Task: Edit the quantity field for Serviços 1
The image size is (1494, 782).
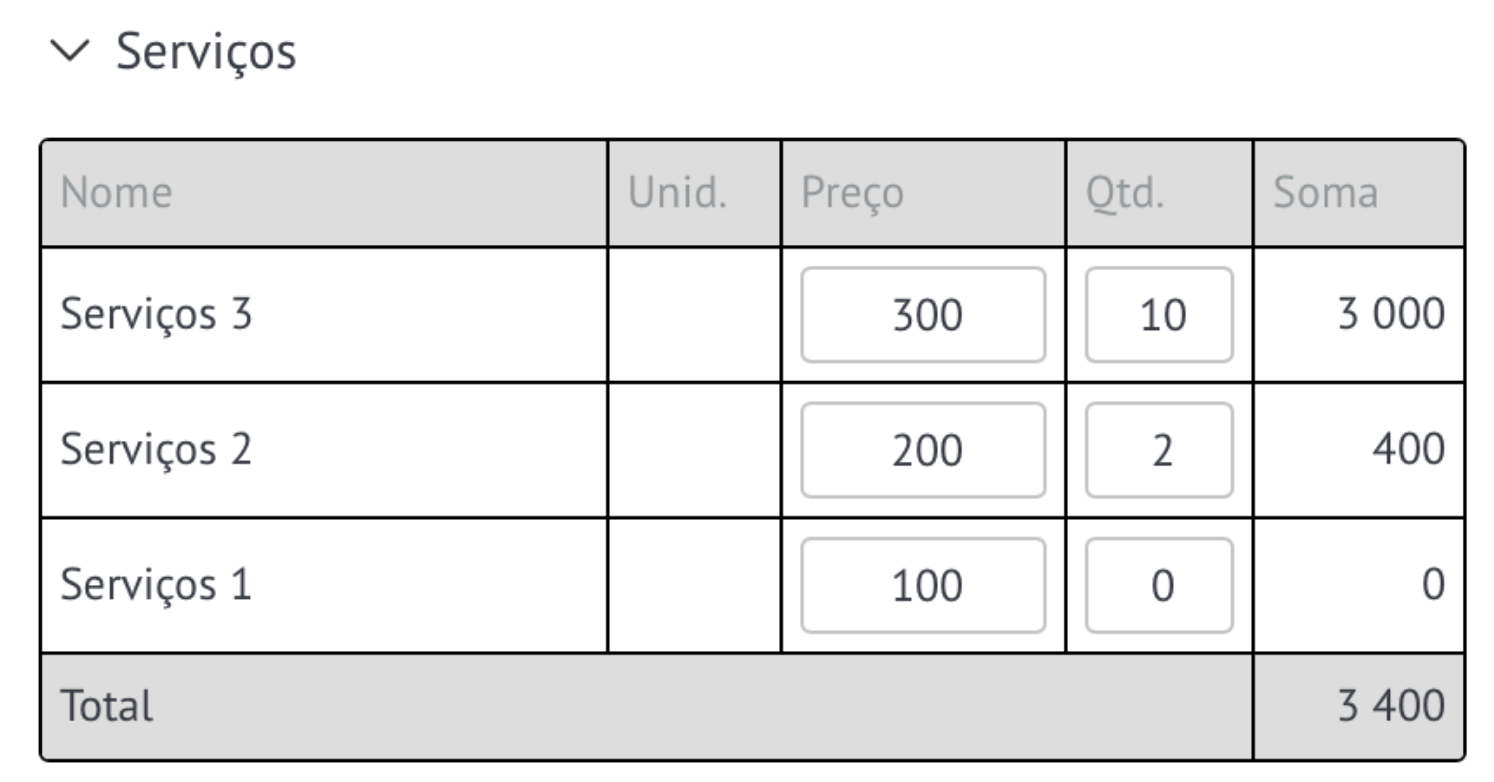Action: 1159,585
